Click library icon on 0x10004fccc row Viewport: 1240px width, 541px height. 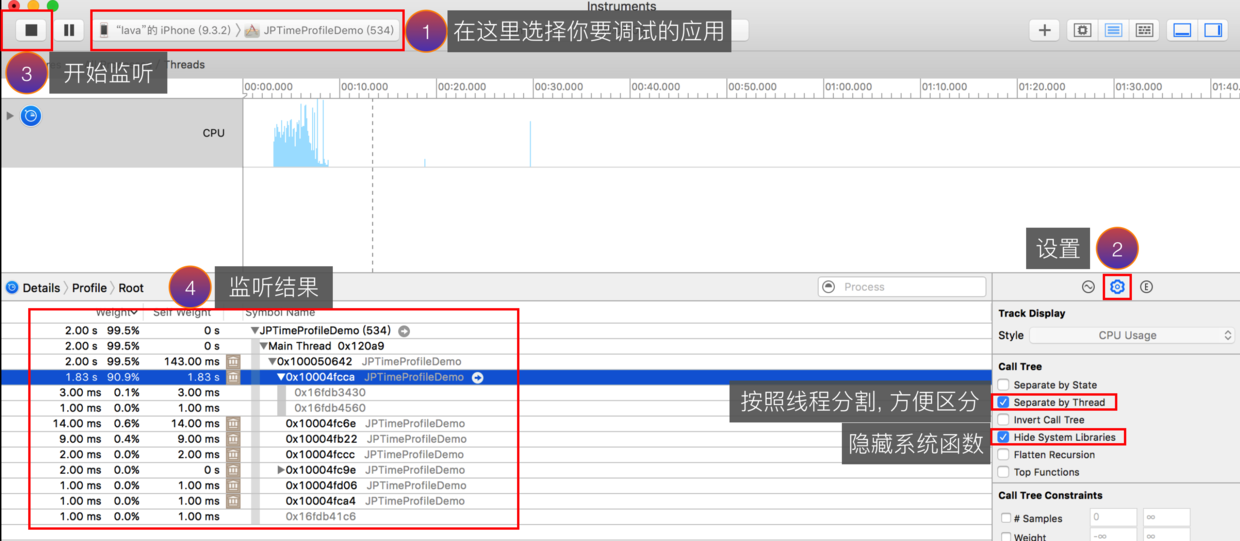[233, 455]
